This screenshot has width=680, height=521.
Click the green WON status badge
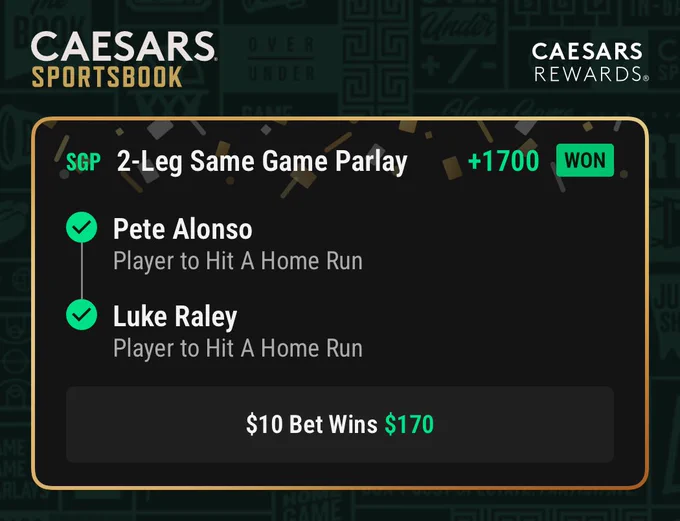pos(585,161)
